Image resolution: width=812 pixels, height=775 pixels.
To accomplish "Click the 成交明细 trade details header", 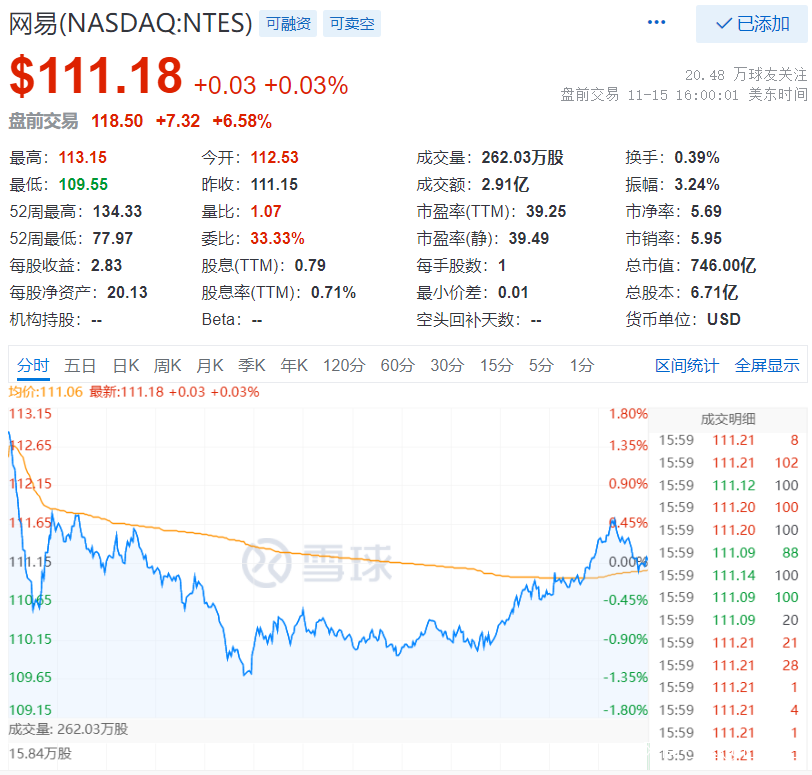I will tap(728, 419).
